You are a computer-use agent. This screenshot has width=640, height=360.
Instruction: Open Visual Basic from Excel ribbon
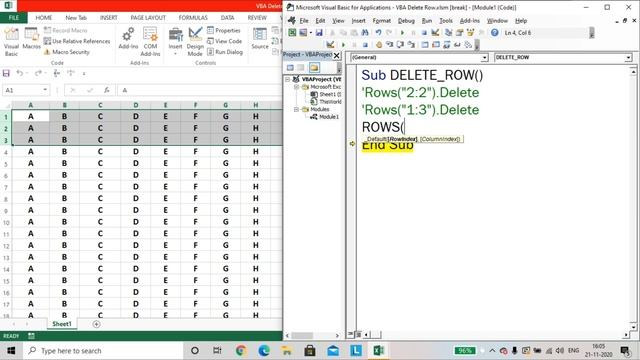tap(11, 42)
